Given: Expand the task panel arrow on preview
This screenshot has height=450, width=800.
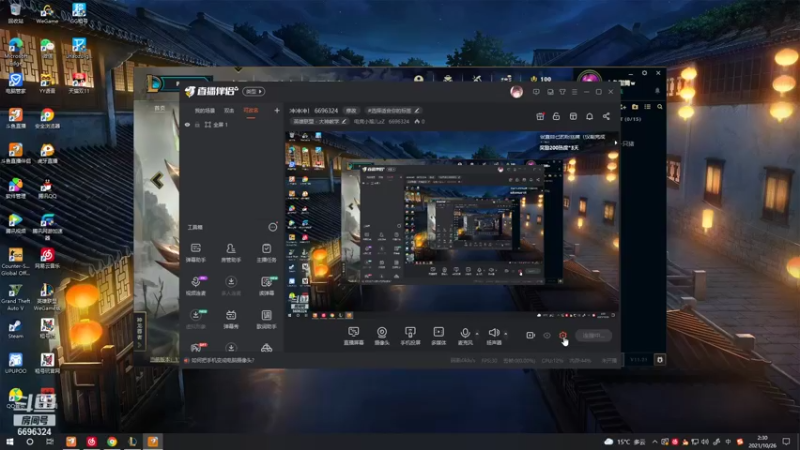Looking at the screenshot, I should click(616, 143).
